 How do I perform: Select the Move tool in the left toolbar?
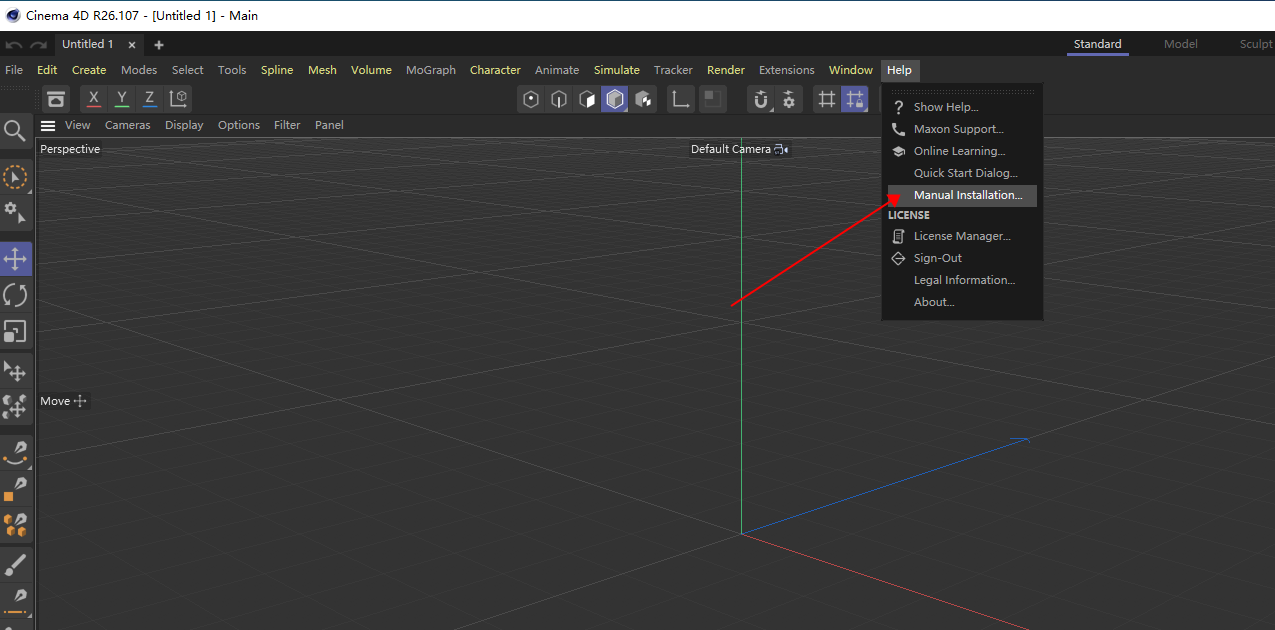15,258
